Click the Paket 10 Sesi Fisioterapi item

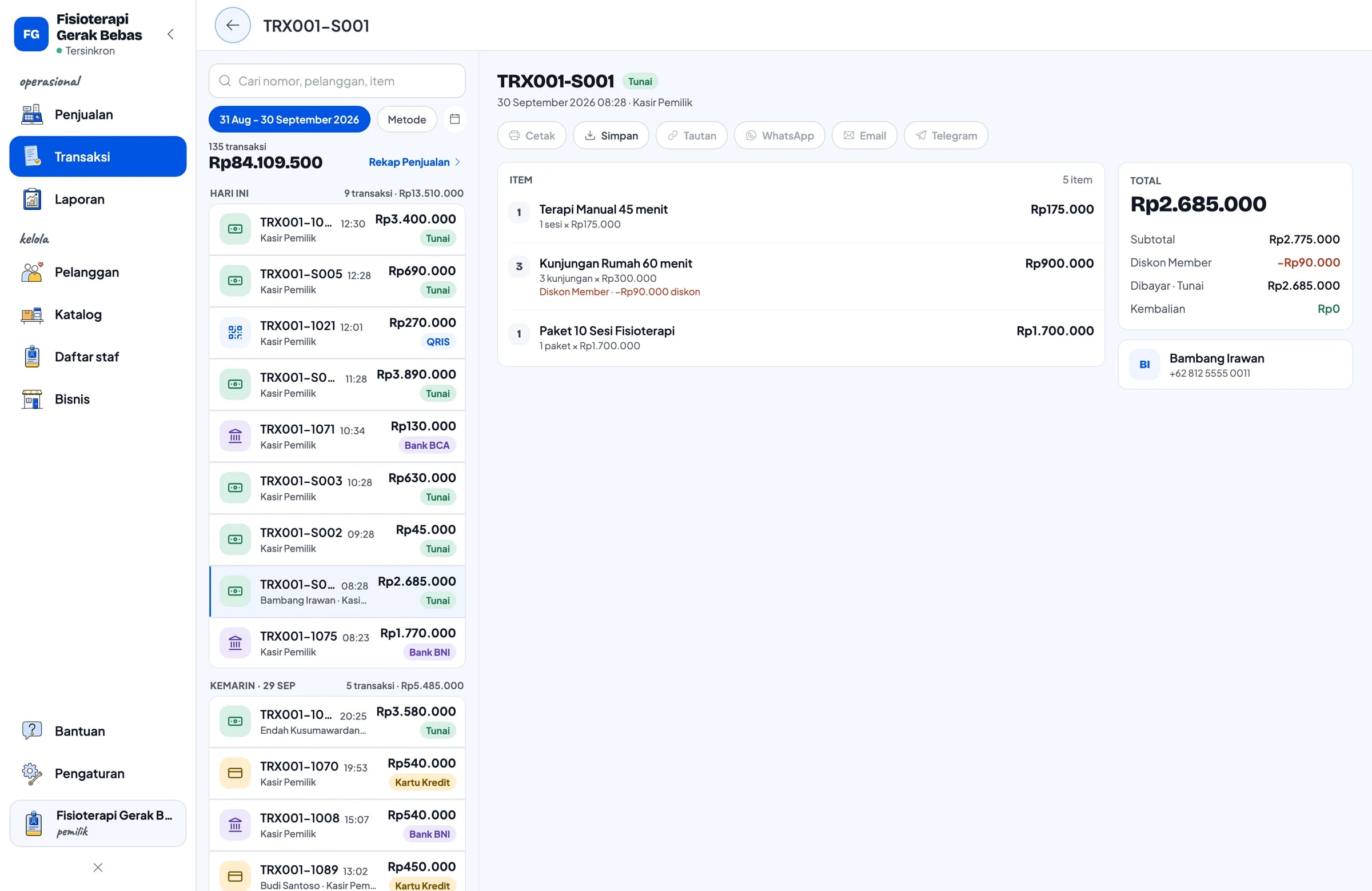tap(801, 337)
